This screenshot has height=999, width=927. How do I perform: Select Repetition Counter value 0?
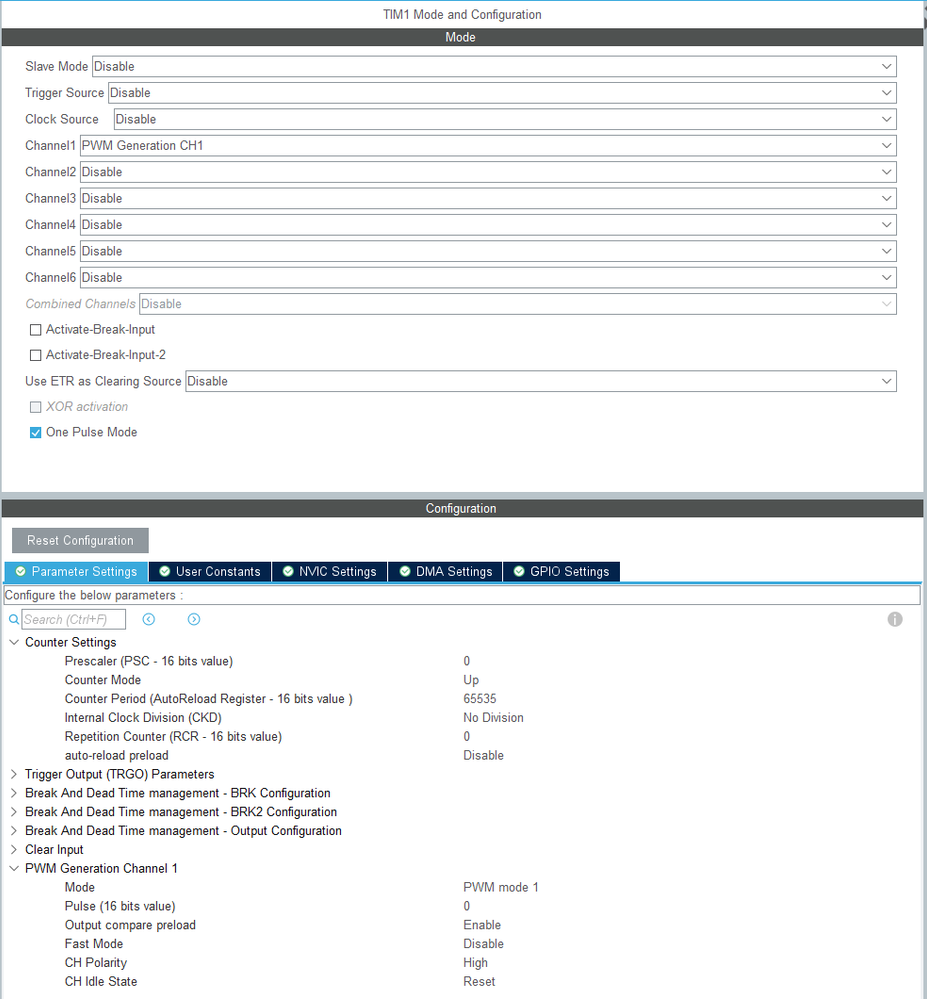point(466,737)
